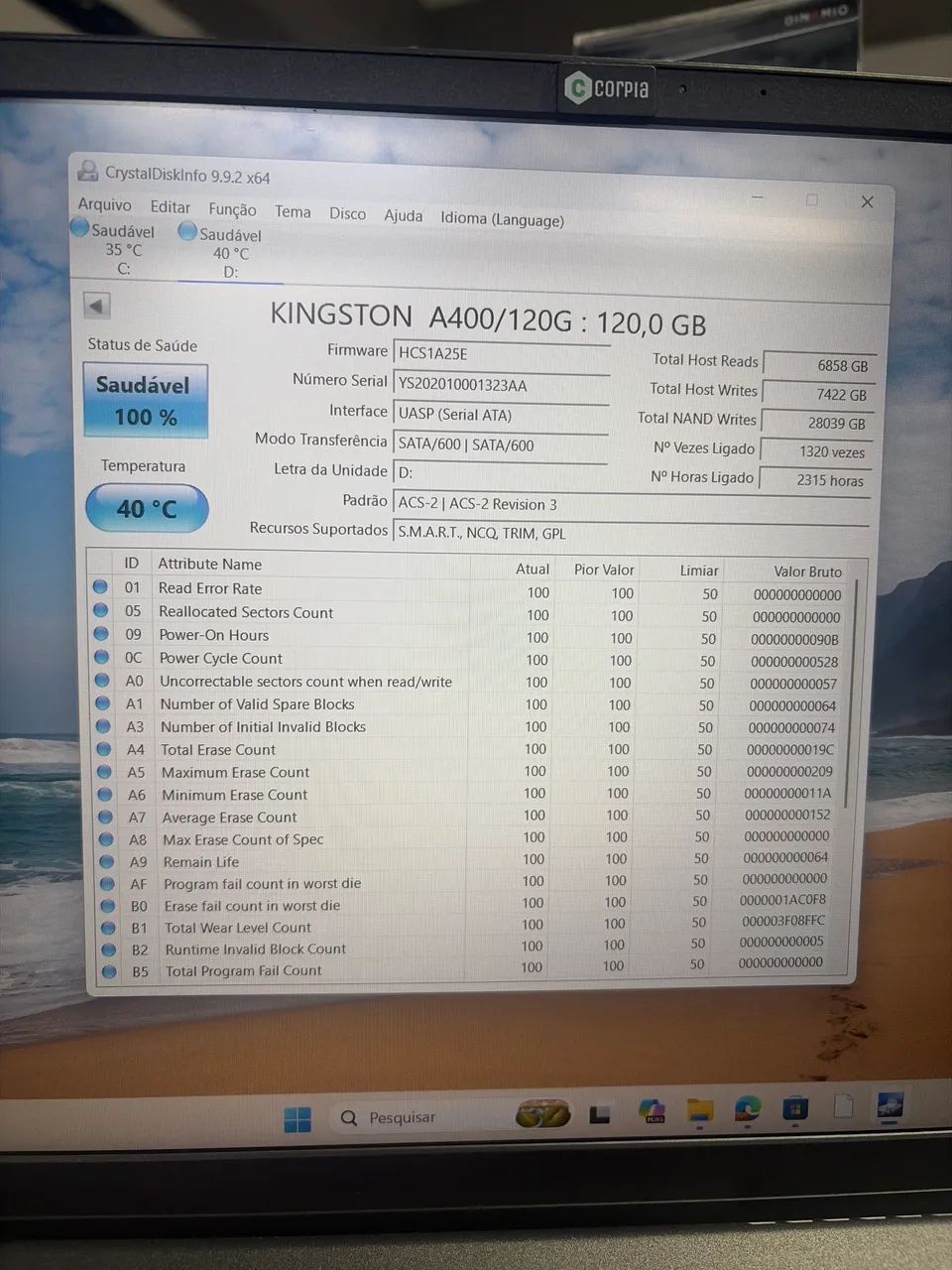Select the Remain Life attribute name
The width and height of the screenshot is (952, 1270).
(201, 861)
